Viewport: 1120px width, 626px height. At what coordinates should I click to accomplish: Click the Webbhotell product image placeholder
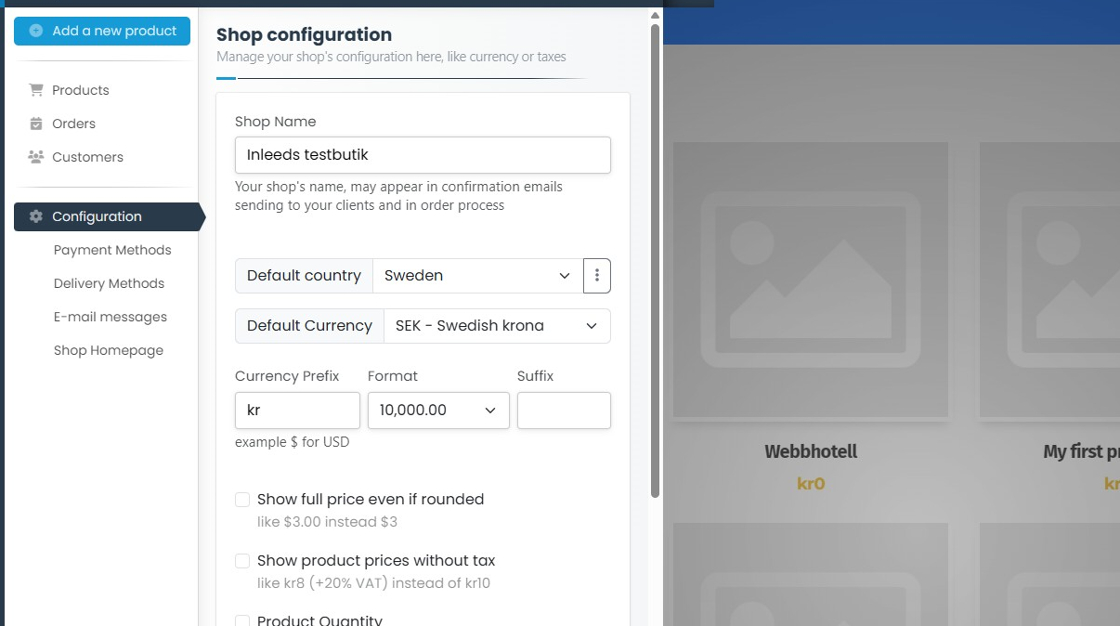pos(810,280)
